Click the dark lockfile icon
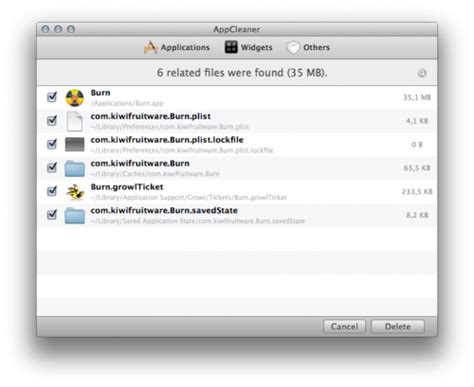This screenshot has height=387, width=474. (x=75, y=144)
